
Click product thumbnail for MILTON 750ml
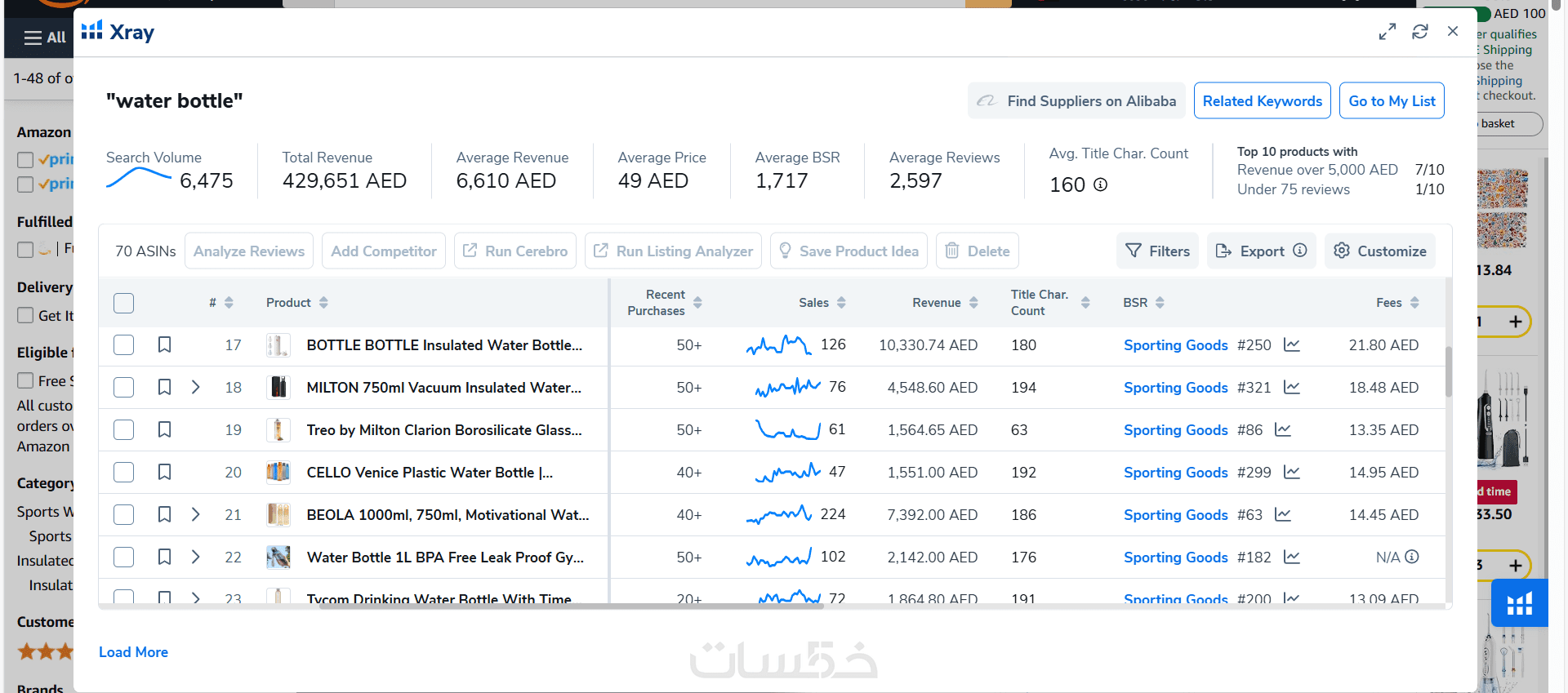[278, 387]
